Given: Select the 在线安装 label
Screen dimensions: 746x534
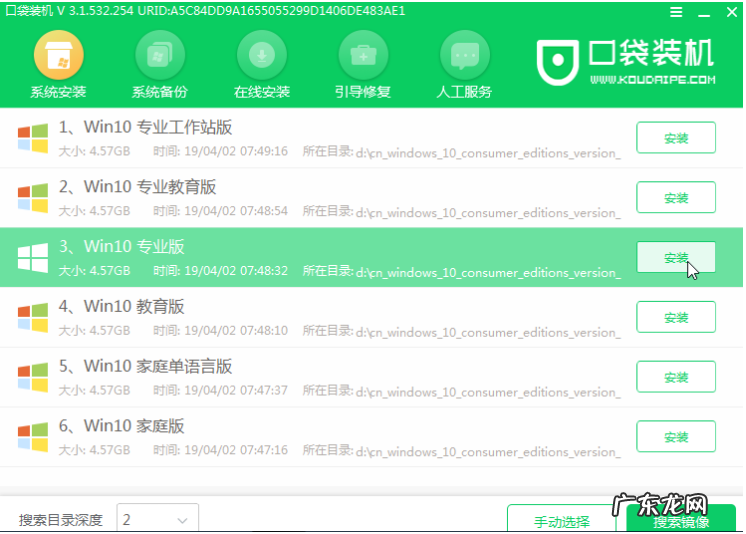Looking at the screenshot, I should coord(262,92).
